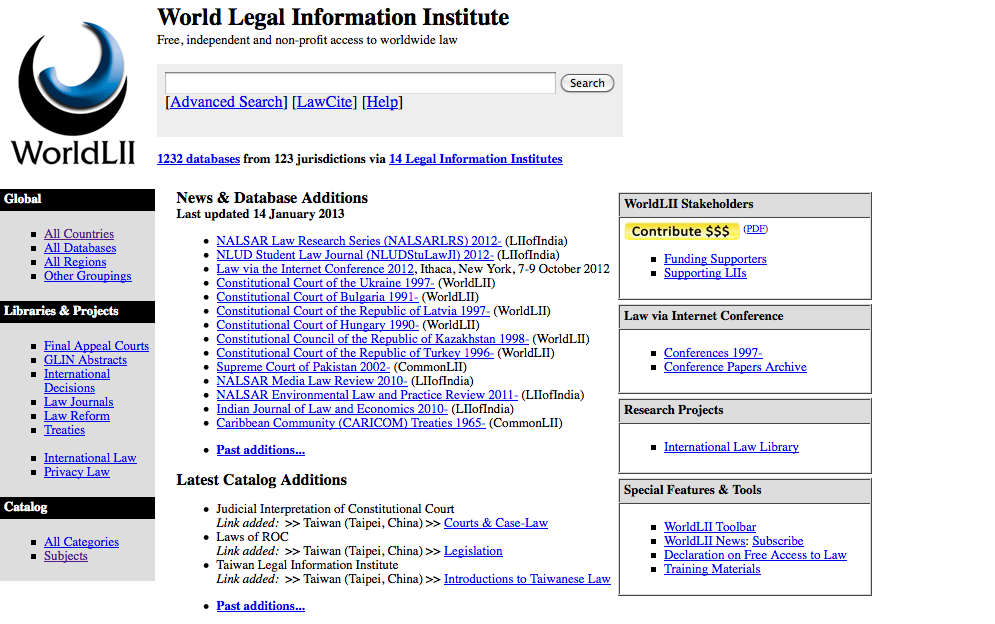The width and height of the screenshot is (995, 624).
Task: Open Law via the Internet Conference 2012
Action: 315,269
